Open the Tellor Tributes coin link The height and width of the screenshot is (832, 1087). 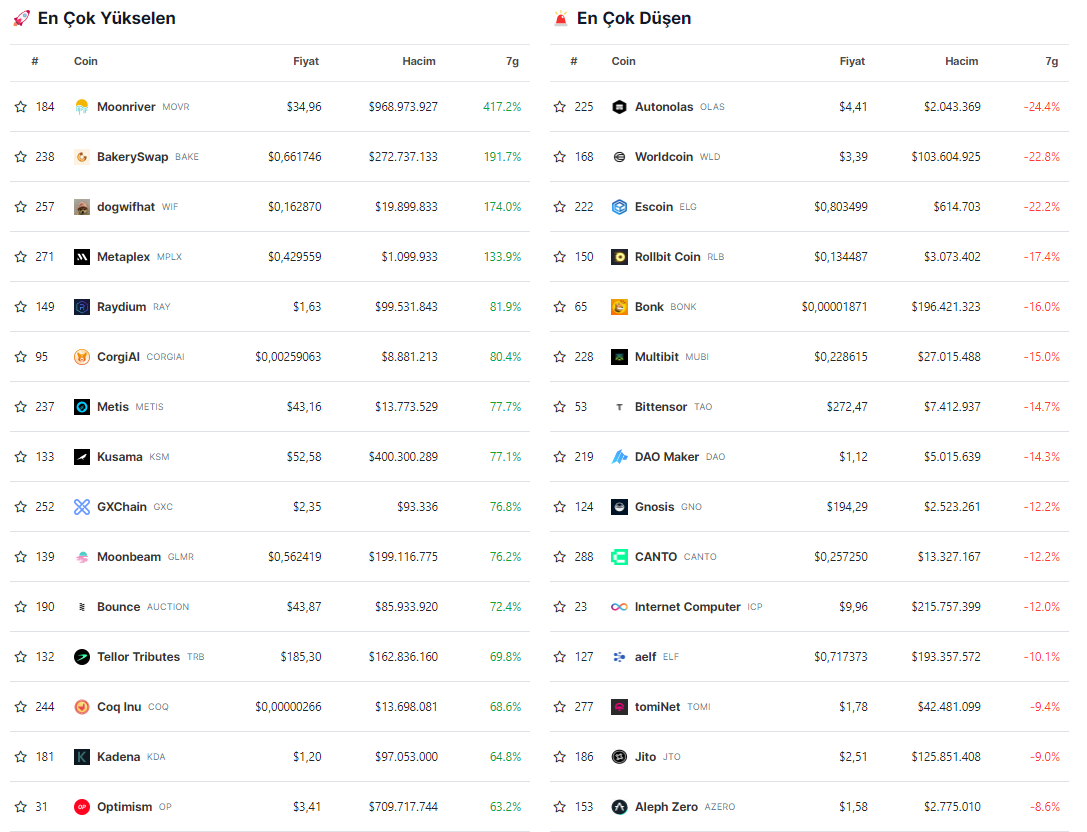(138, 657)
